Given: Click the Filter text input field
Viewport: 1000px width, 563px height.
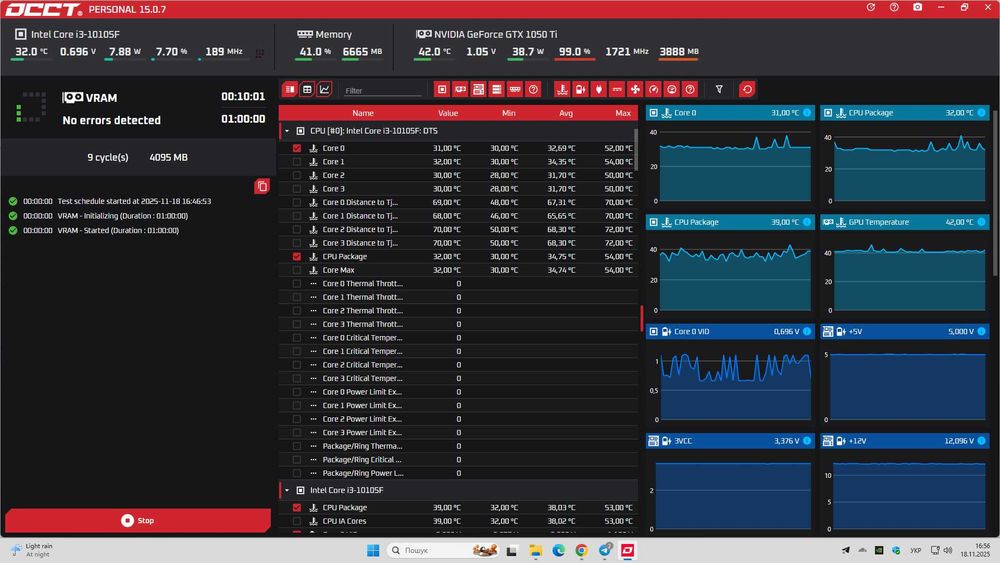Looking at the screenshot, I should coord(383,91).
